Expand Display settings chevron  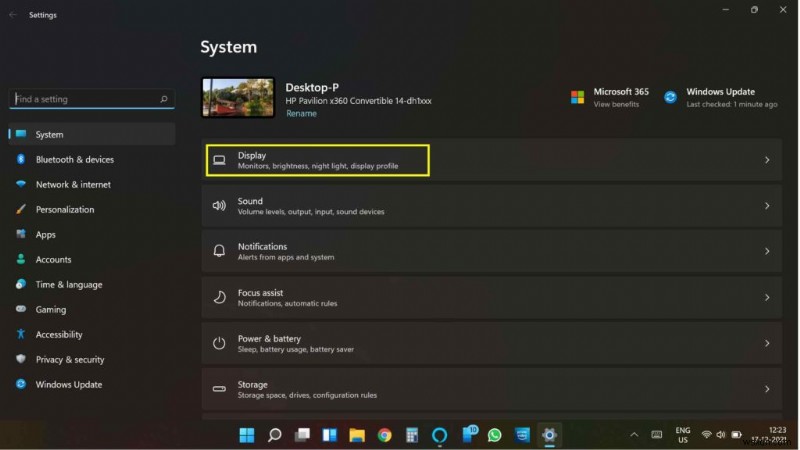pyautogui.click(x=767, y=160)
